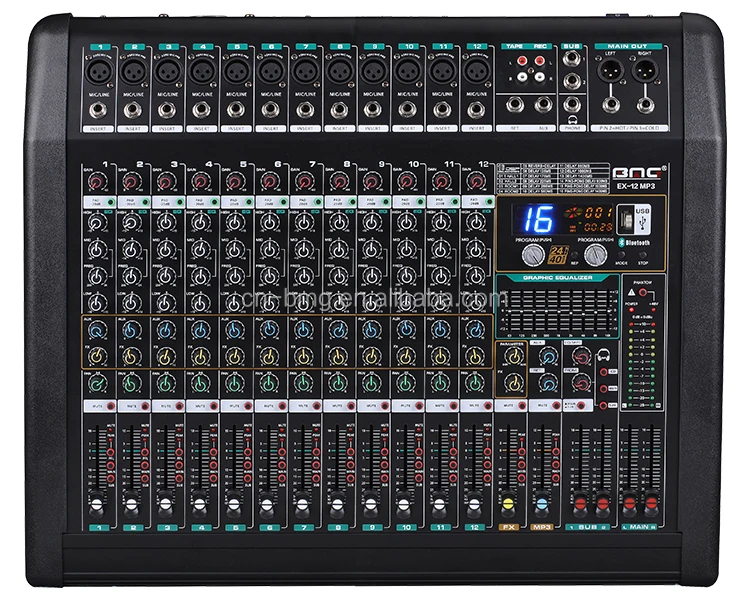Viewport: 750px width, 600px height.
Task: Mute channel 12 with its MUTE button
Action: (x=488, y=406)
